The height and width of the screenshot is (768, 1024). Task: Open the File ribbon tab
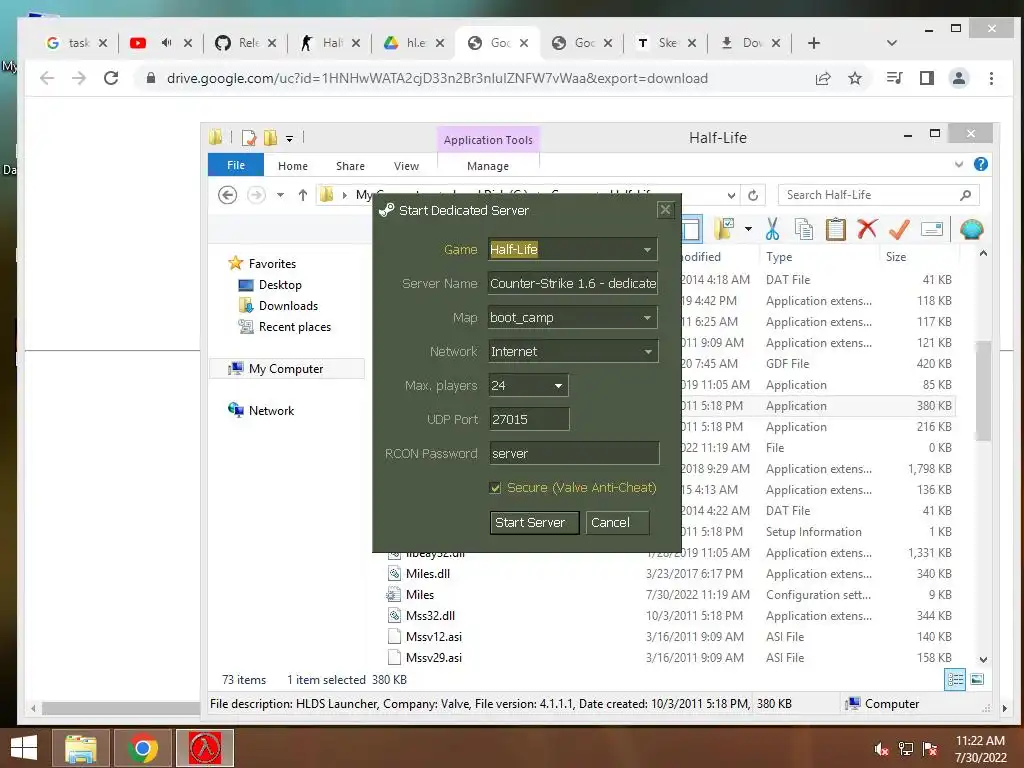pos(236,165)
